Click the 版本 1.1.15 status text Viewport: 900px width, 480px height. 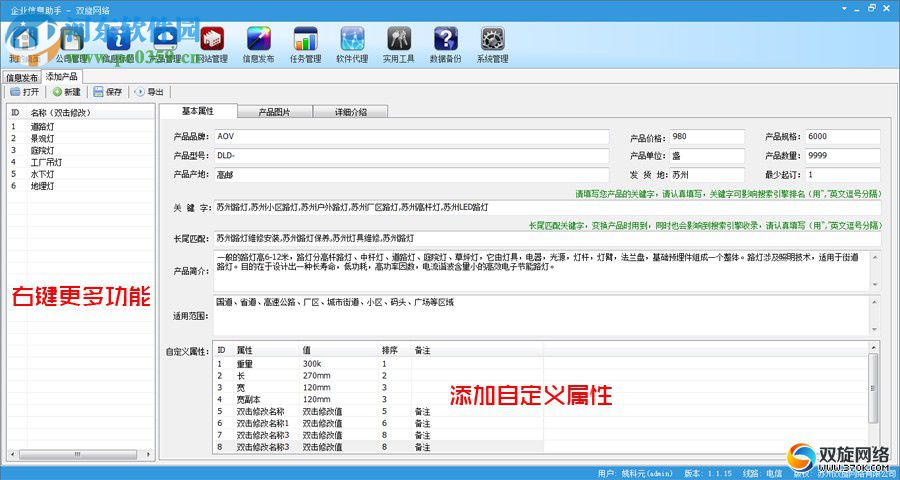(x=708, y=474)
